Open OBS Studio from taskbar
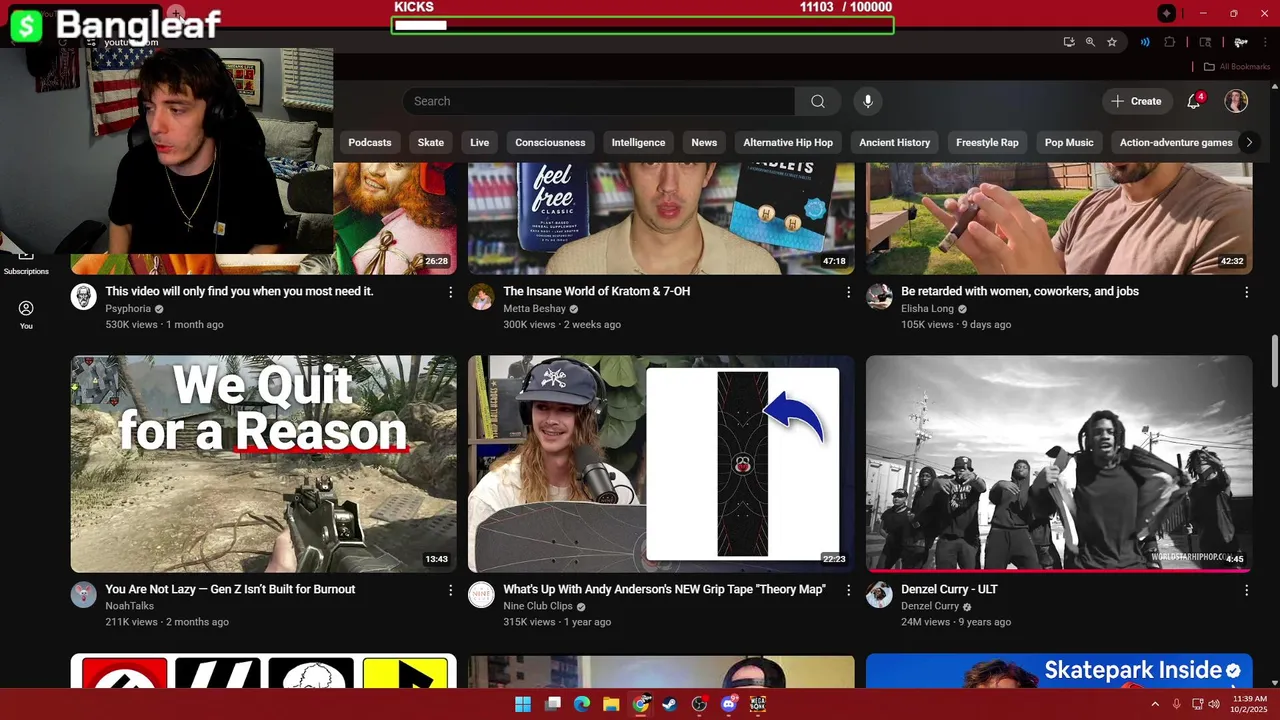The height and width of the screenshot is (720, 1280). pyautogui.click(x=699, y=704)
